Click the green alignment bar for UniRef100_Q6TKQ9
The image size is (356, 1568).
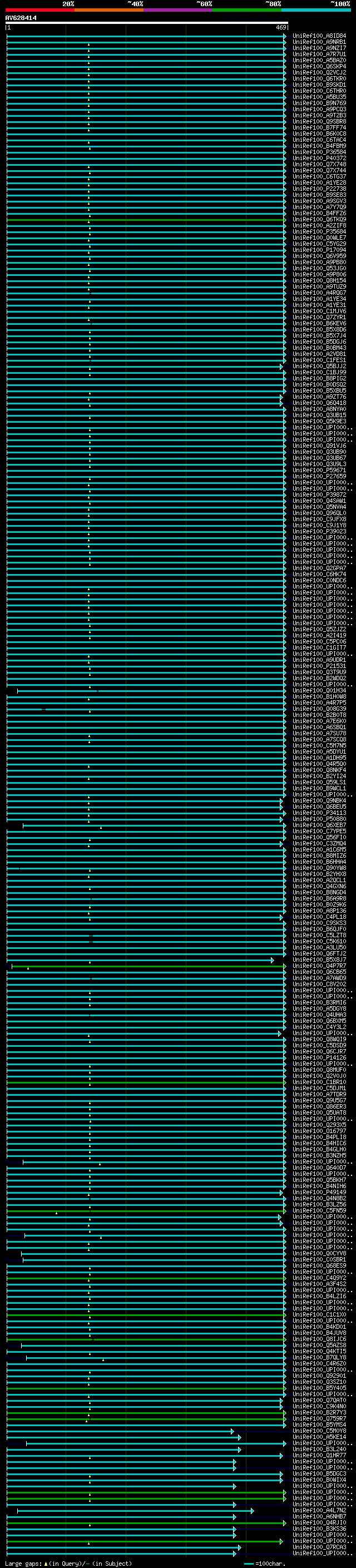click(146, 220)
